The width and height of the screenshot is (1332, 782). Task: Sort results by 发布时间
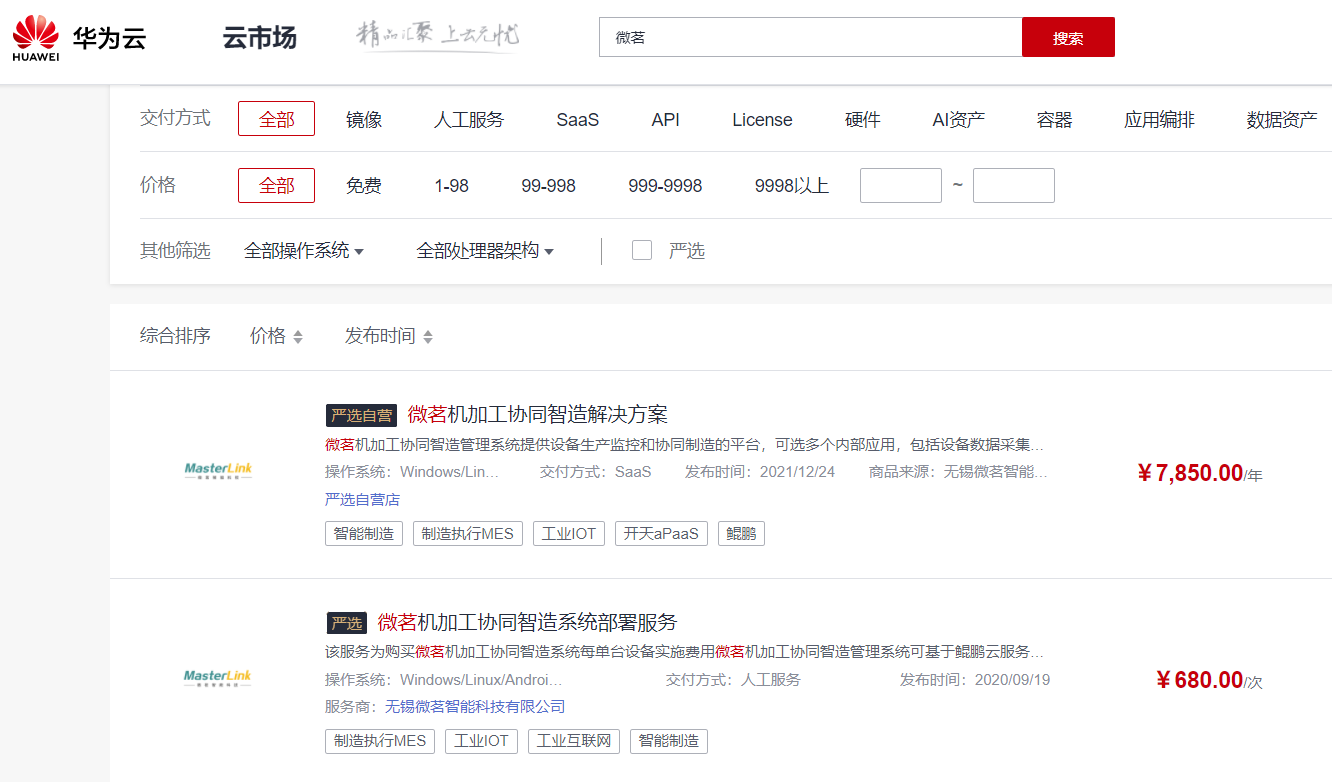tap(389, 336)
